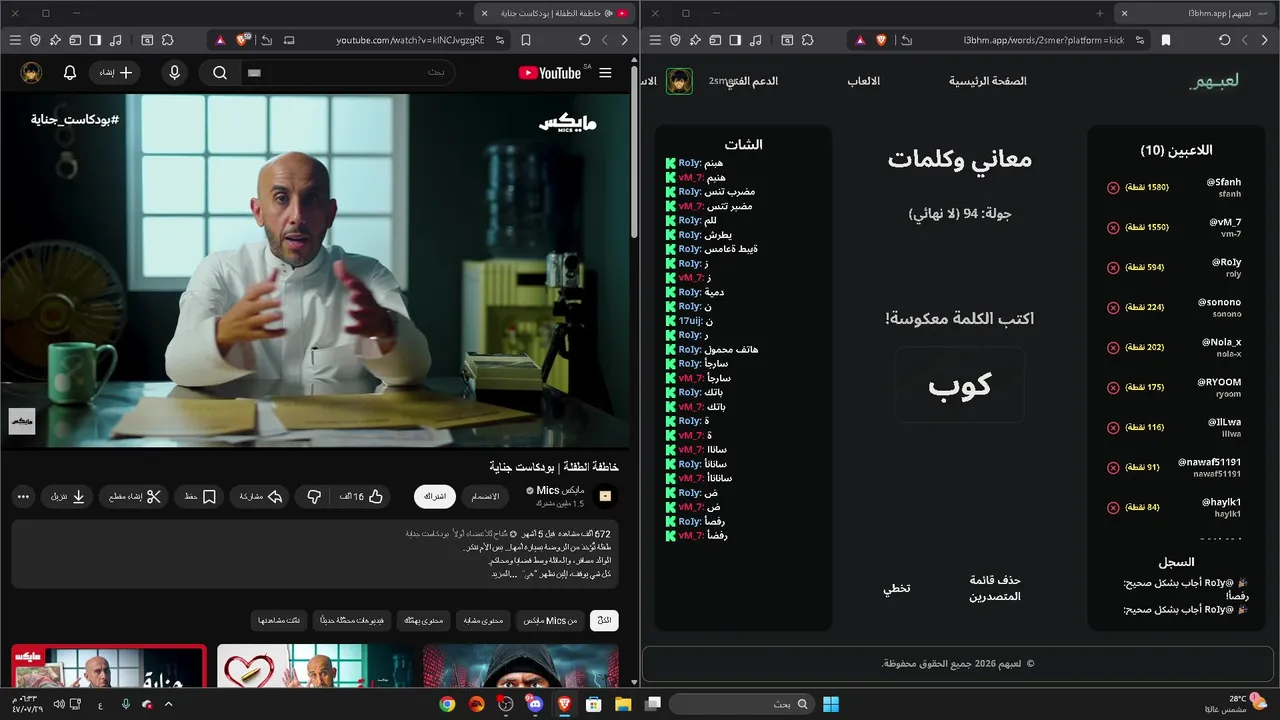Open the hooded figure recommended video thumbnail
The width and height of the screenshot is (1280, 720).
520,666
